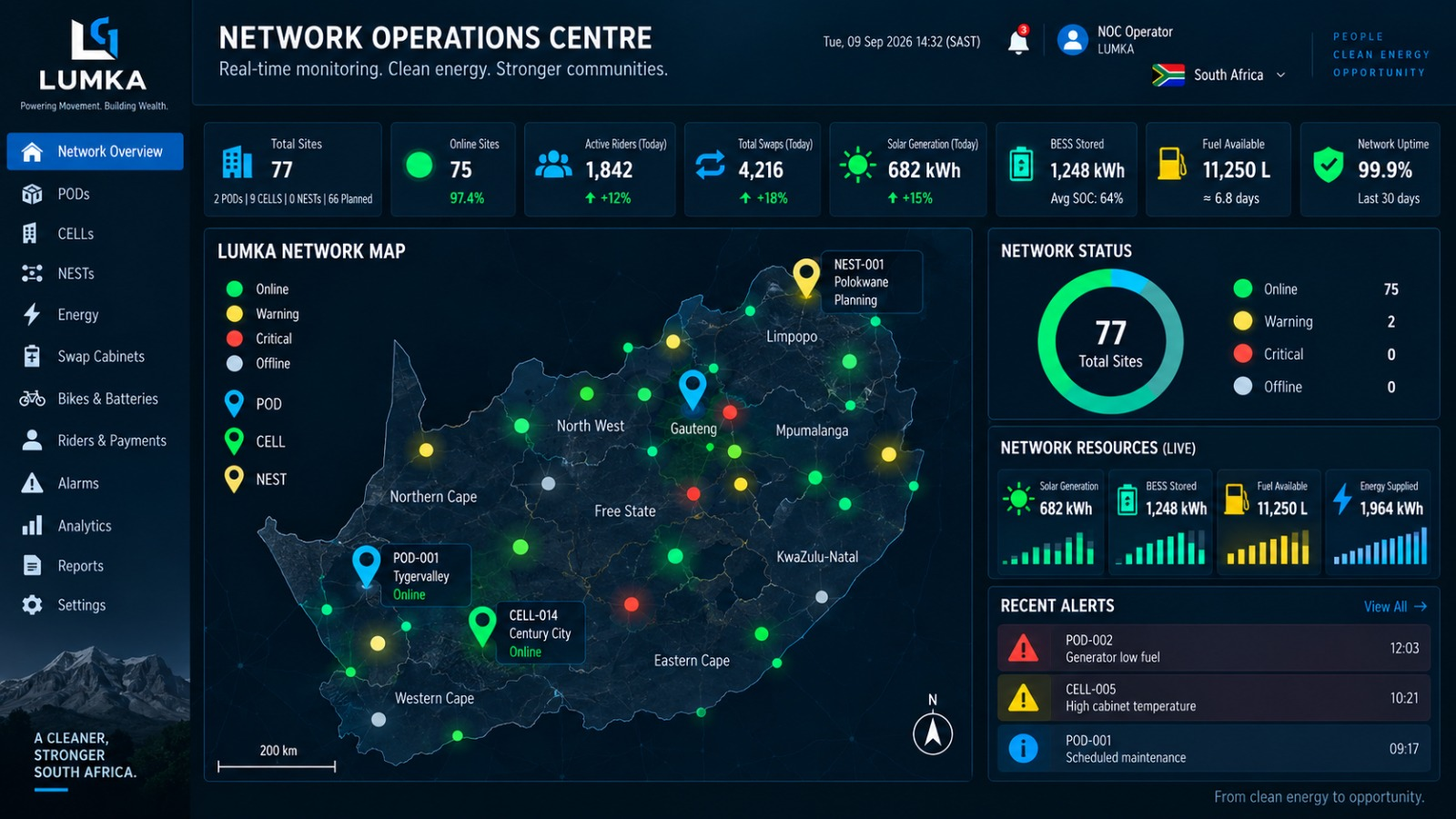
Task: Click View All alerts link
Action: pos(1395,606)
